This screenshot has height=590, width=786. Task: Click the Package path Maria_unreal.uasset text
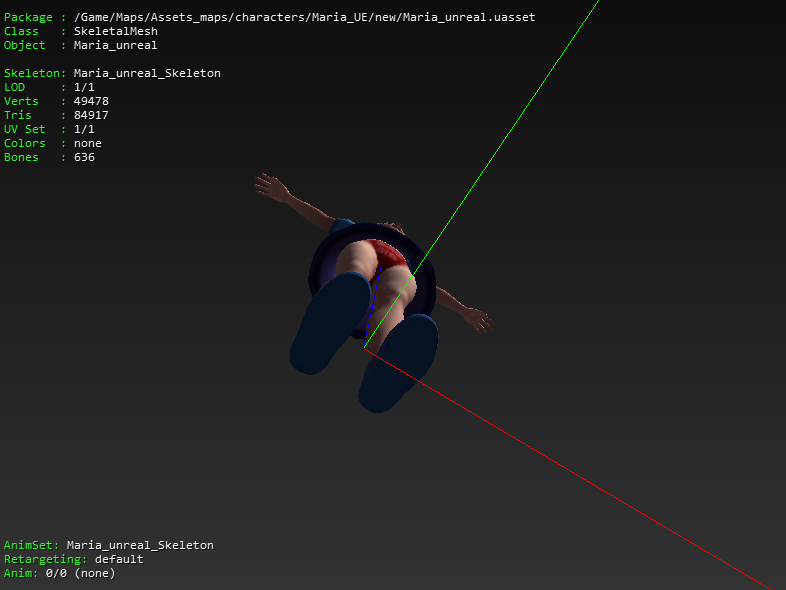click(x=304, y=18)
